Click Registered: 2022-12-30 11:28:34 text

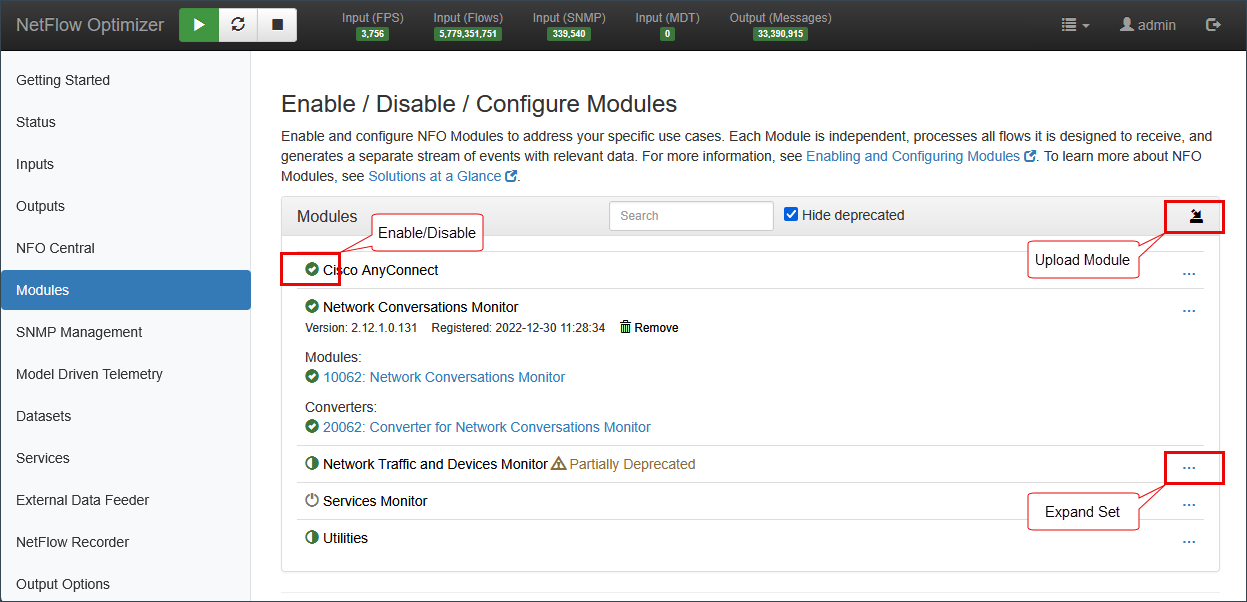(x=518, y=328)
